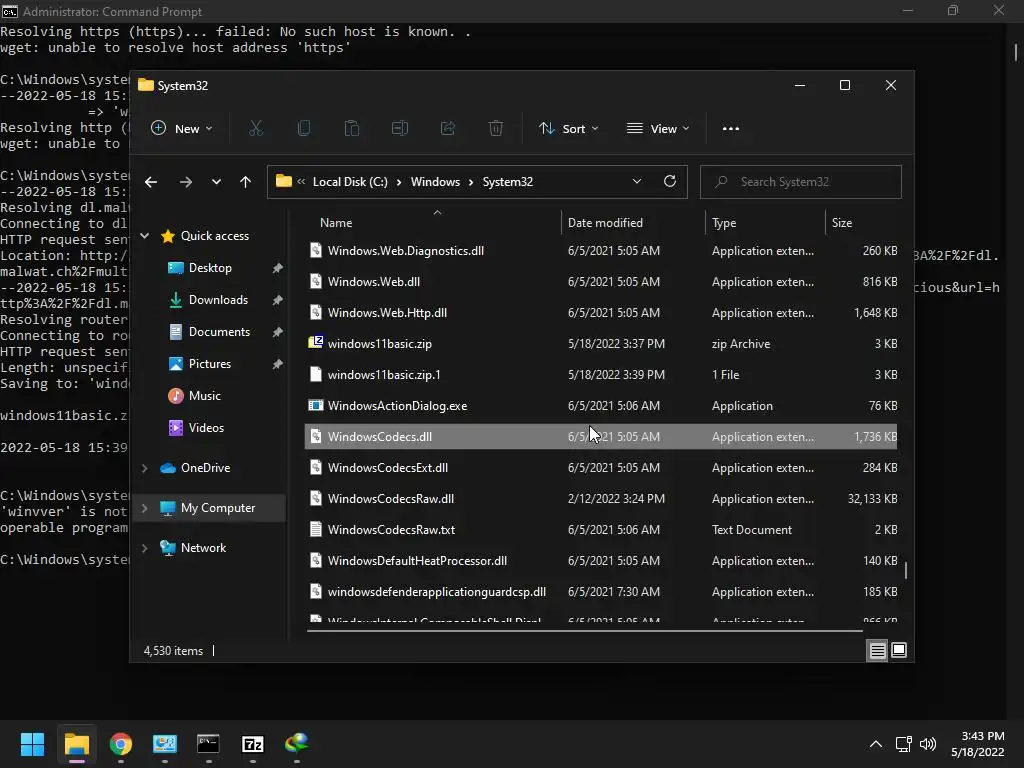Select the file Windows.Web.dll
The image size is (1024, 768).
[601, 281]
